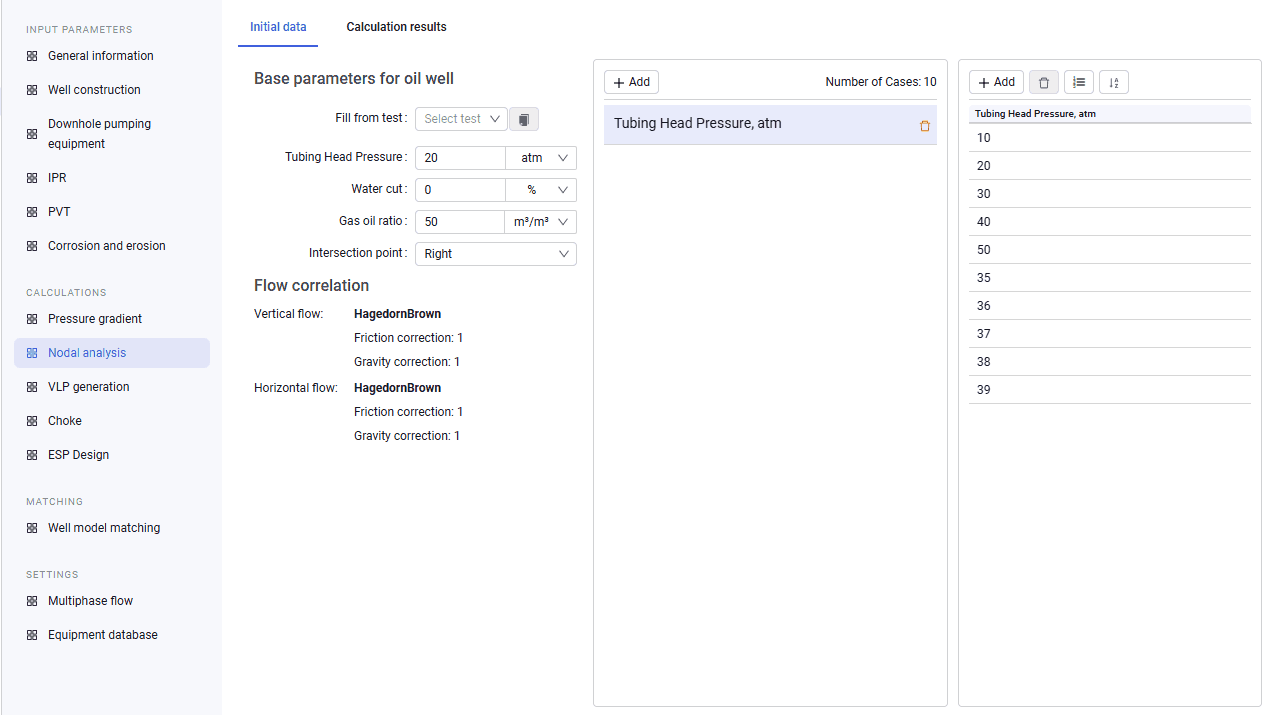
Task: Click the Equipment database sidebar icon
Action: (32, 635)
